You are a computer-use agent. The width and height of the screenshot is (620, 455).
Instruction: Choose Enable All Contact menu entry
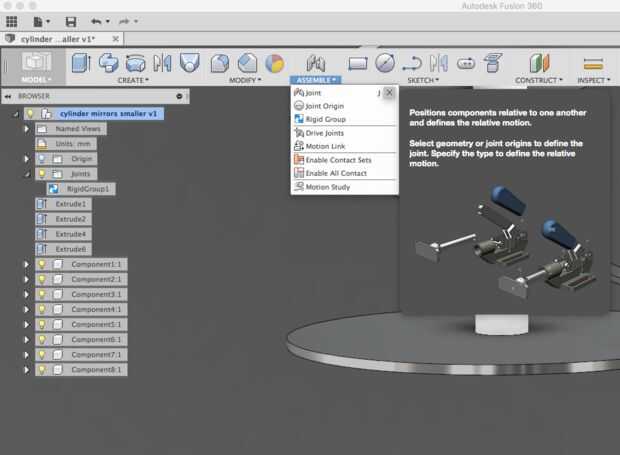[344, 173]
